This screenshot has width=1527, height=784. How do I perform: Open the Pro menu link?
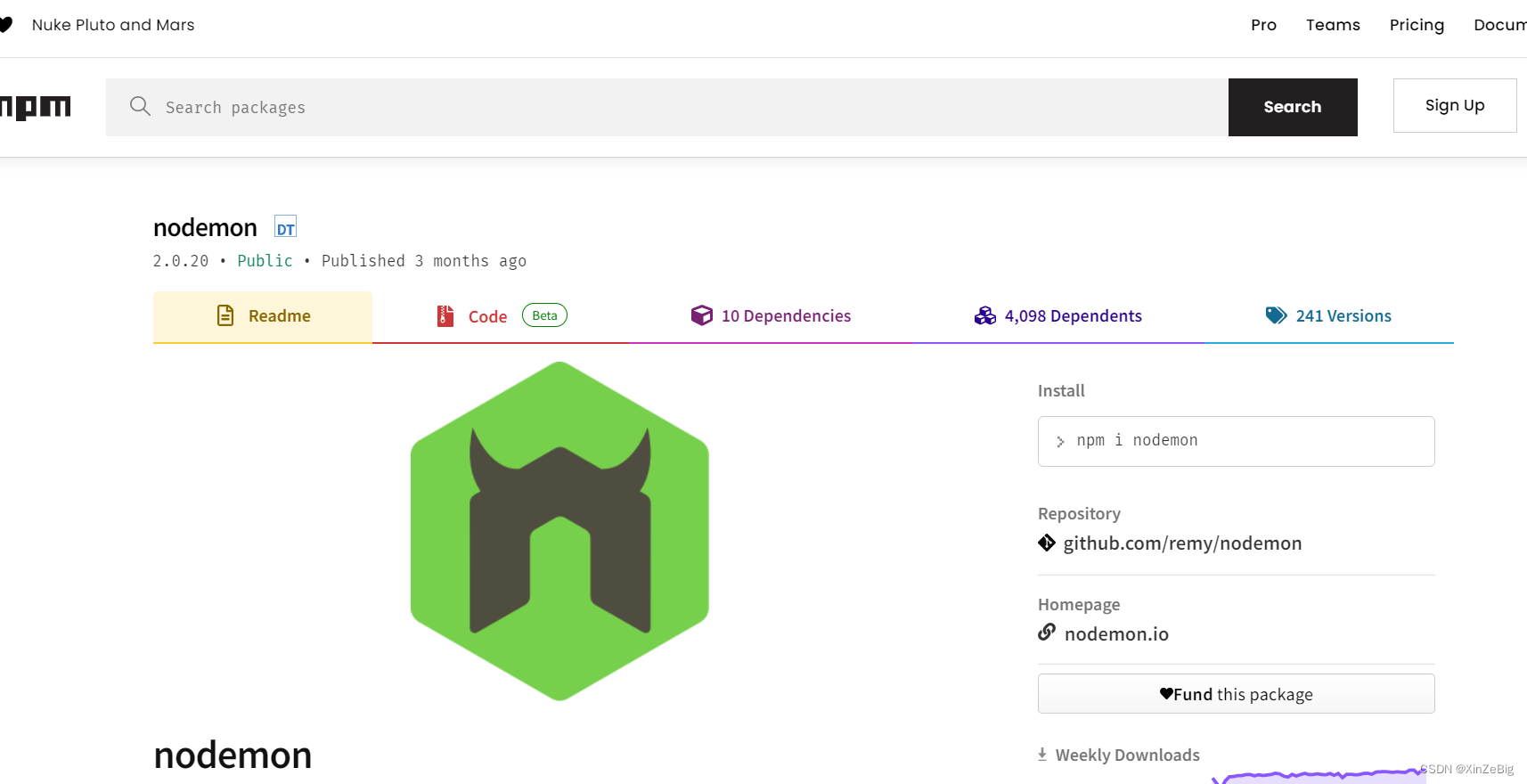pos(1263,25)
